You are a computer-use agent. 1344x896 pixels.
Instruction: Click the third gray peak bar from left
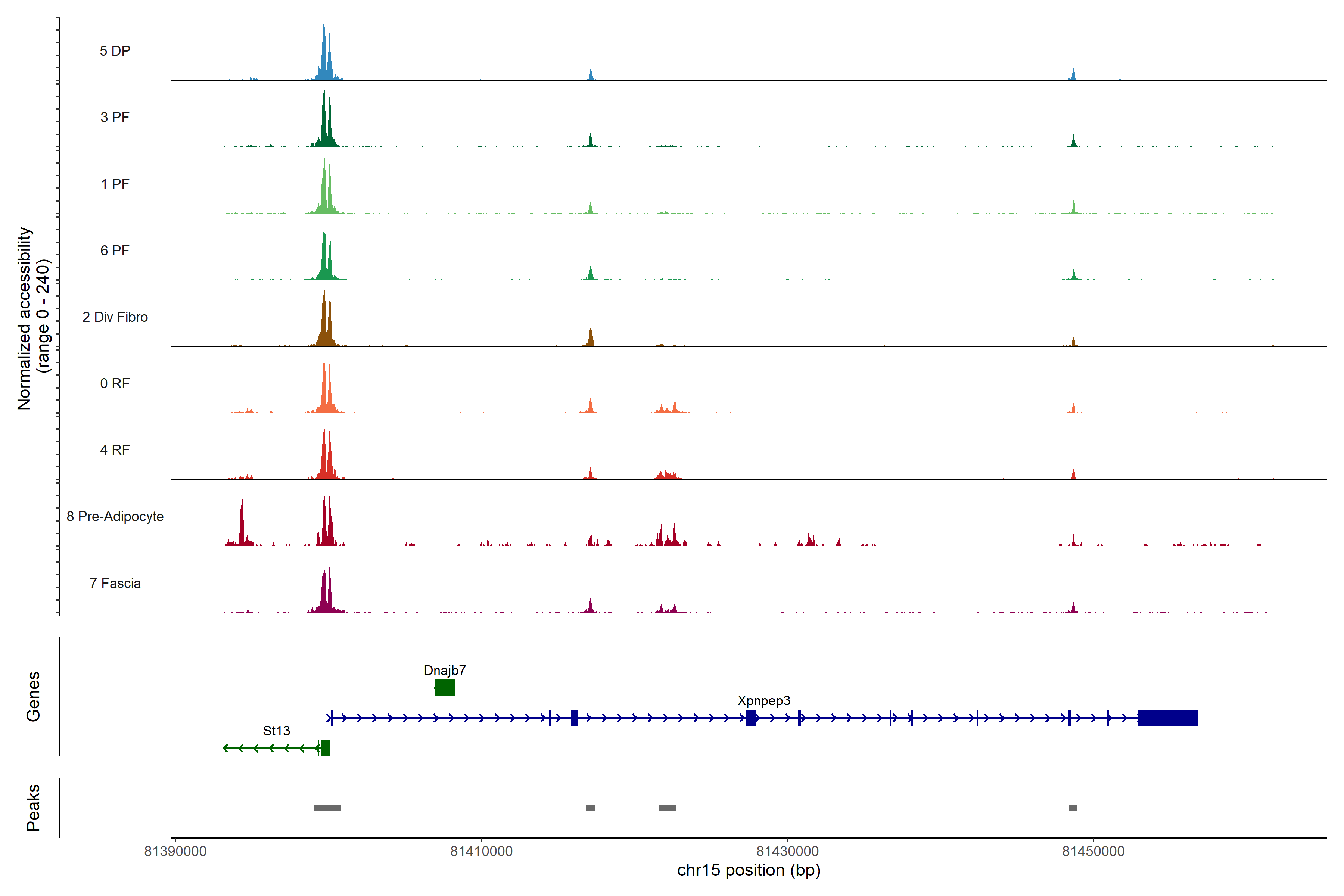tap(667, 808)
